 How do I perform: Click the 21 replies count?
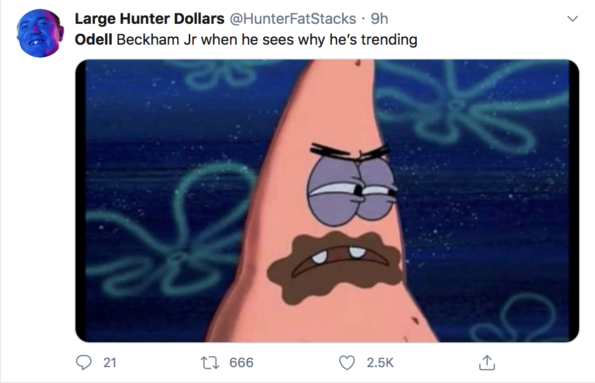(x=110, y=363)
